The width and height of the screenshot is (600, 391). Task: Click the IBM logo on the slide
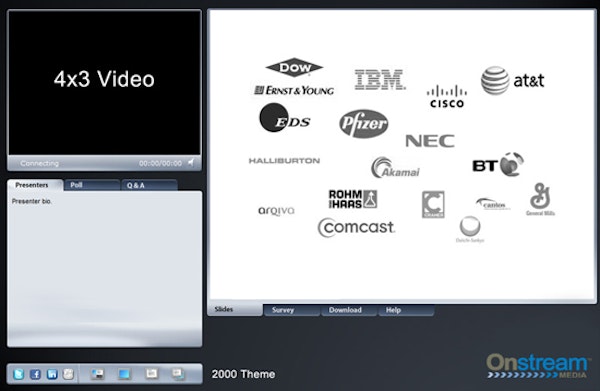[380, 80]
